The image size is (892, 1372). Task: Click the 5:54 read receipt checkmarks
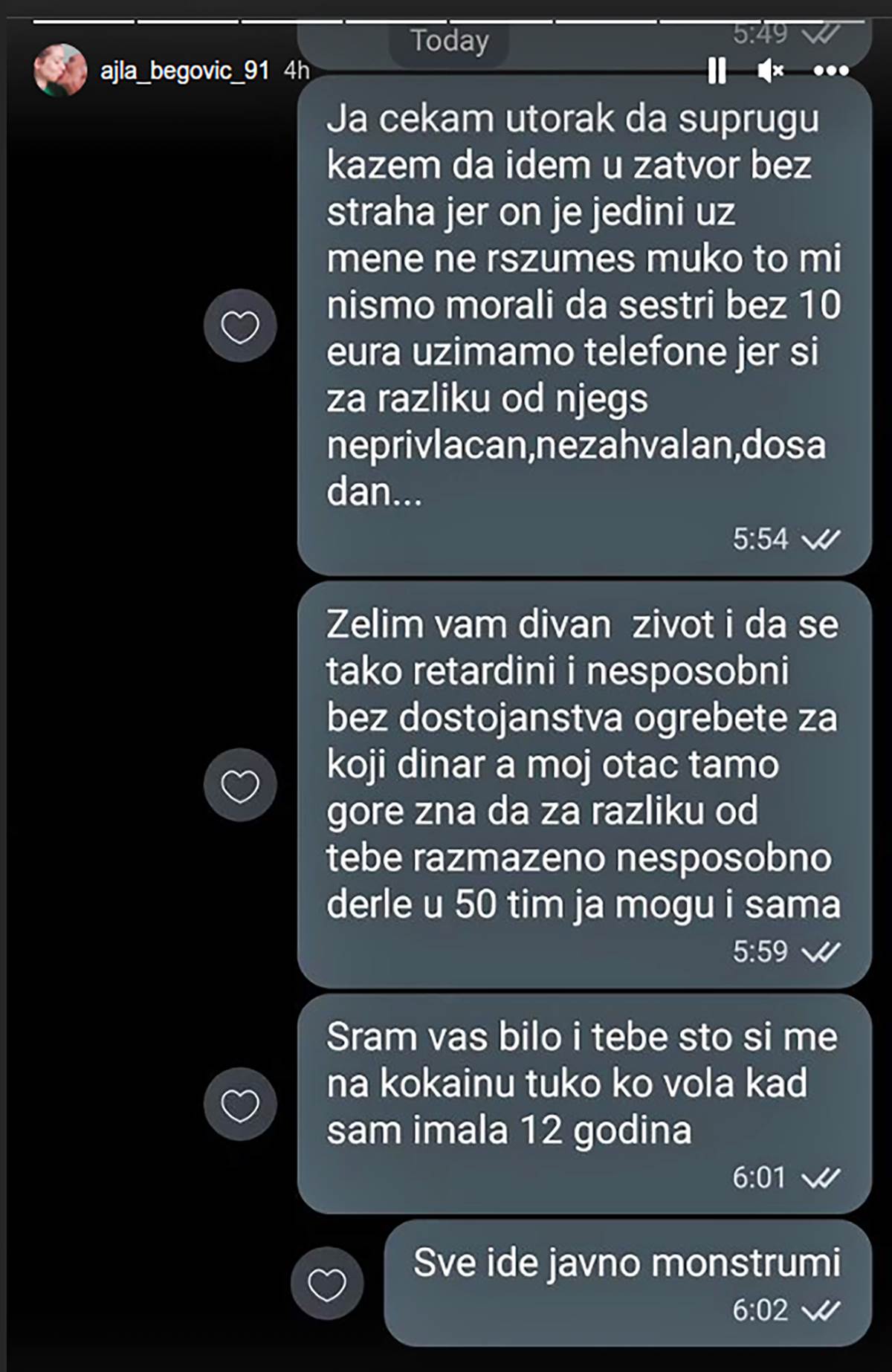pos(821,539)
